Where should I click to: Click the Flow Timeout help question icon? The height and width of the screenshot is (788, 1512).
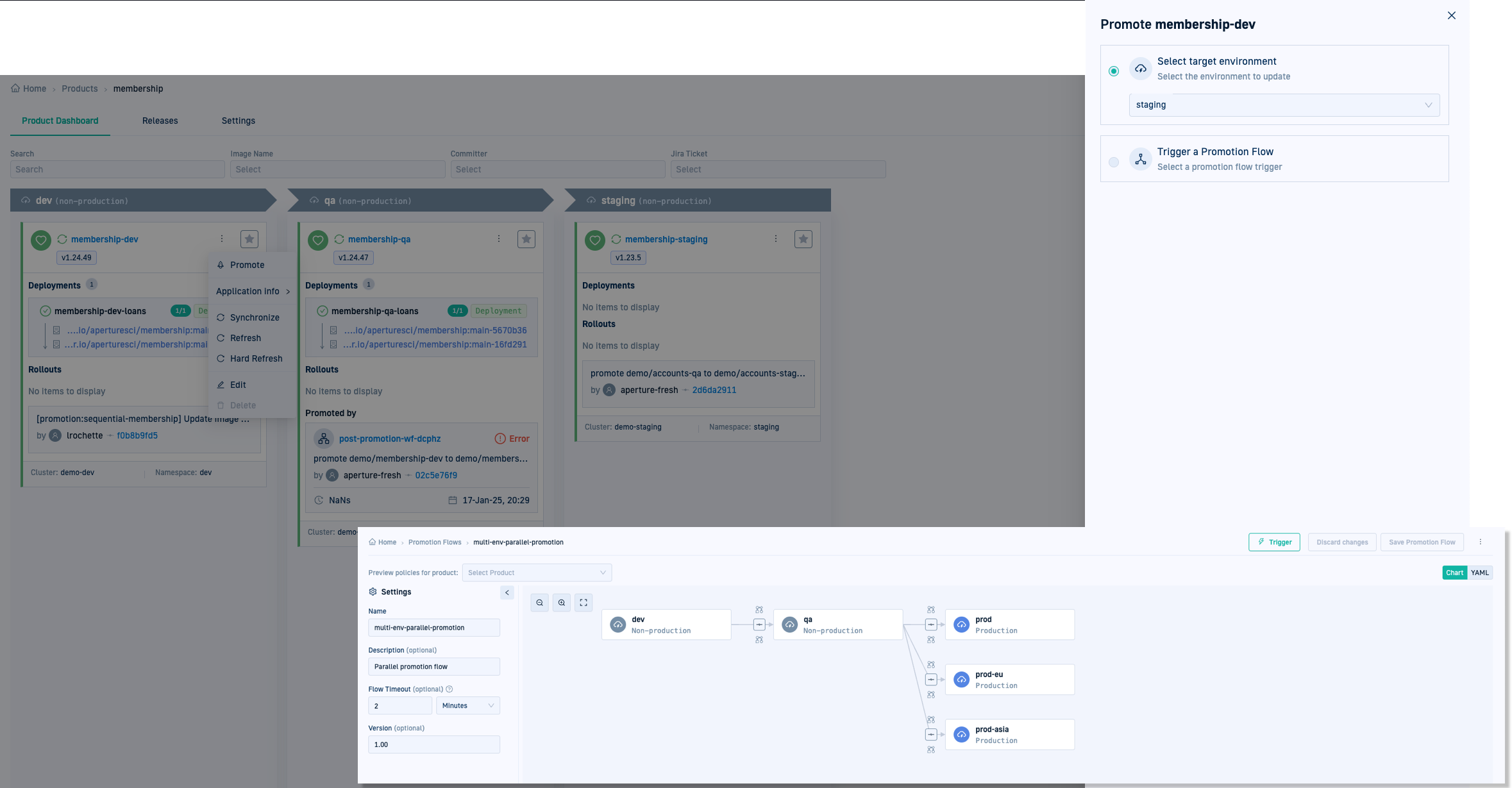(449, 689)
